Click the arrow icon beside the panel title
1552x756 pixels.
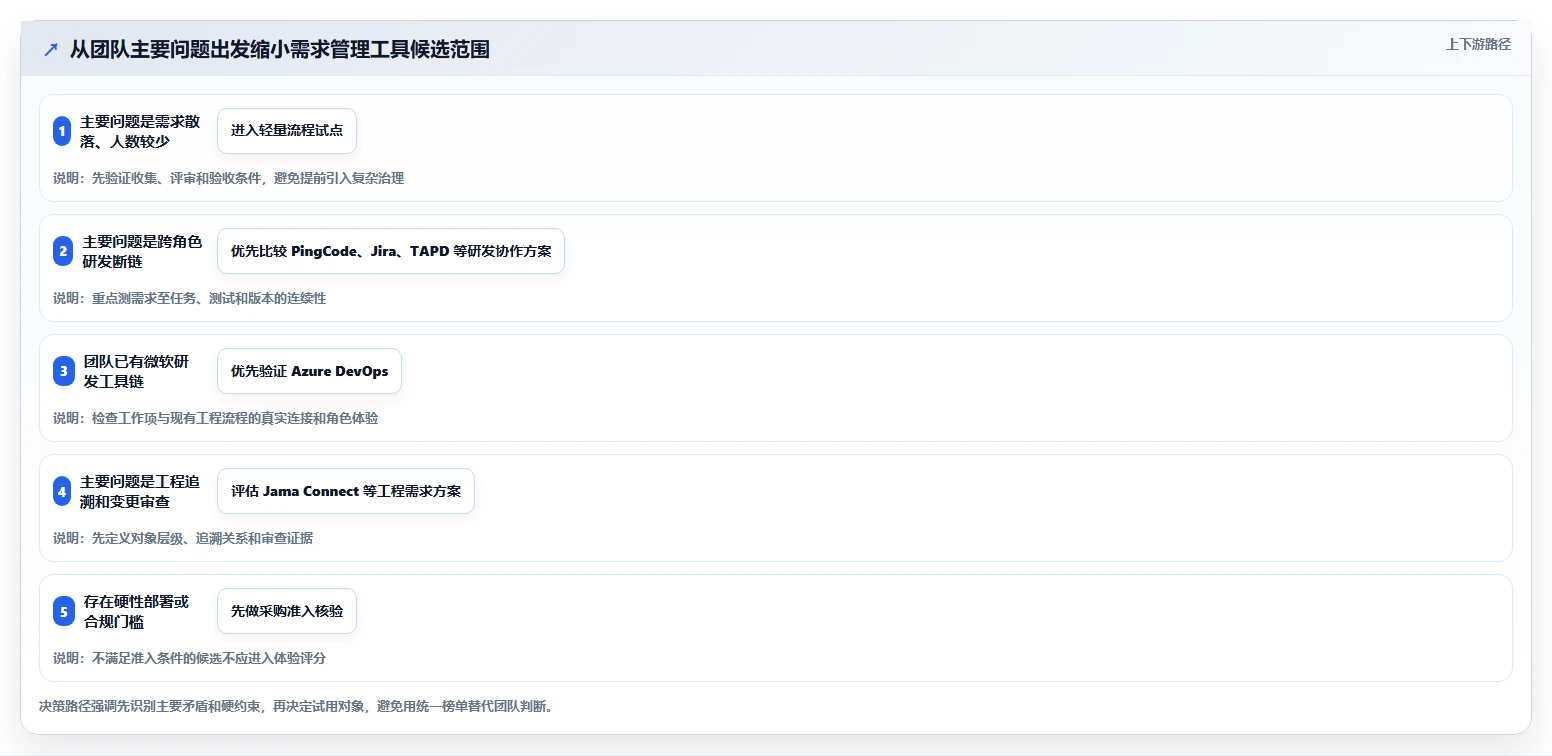point(51,49)
